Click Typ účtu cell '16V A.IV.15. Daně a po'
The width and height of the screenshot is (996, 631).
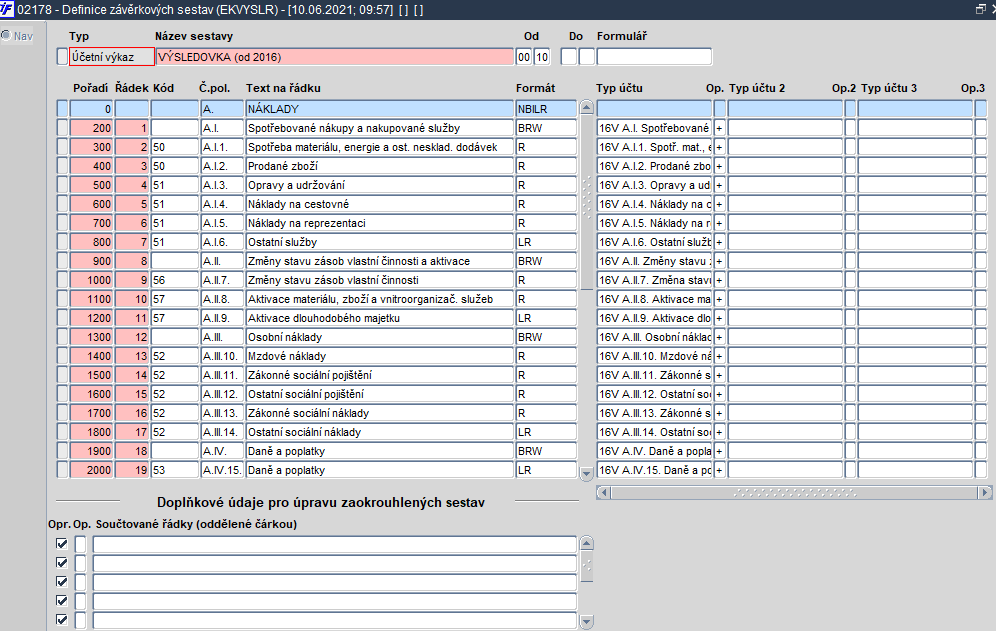tap(654, 470)
